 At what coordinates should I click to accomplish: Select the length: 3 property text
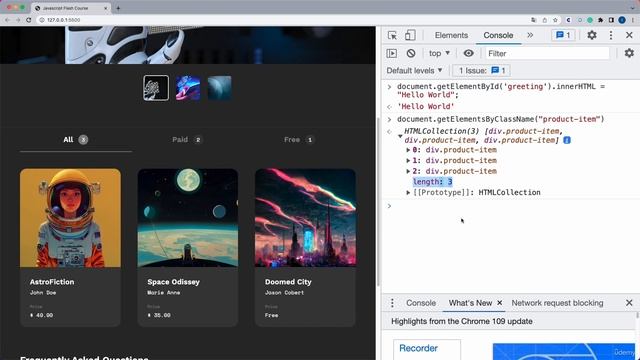(x=432, y=182)
